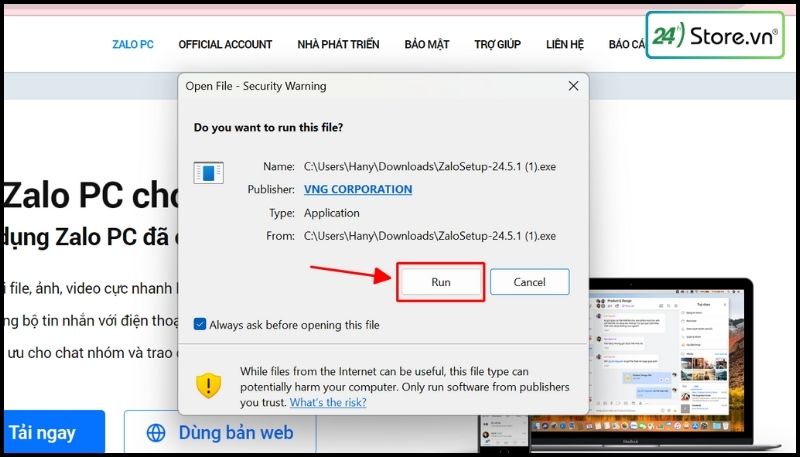Click the application file icon in dialog
Screen dimensions: 800x457
[209, 172]
